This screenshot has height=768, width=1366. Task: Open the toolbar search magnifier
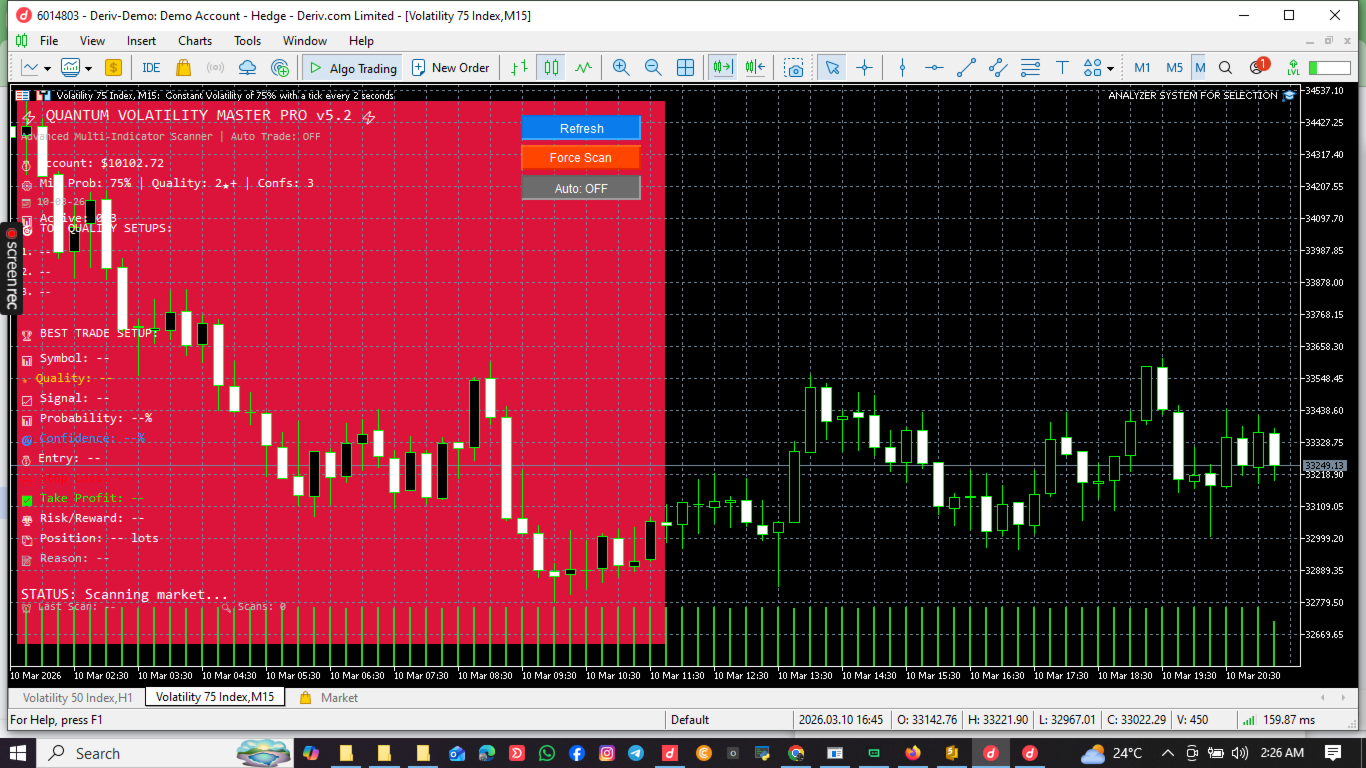pos(1226,68)
